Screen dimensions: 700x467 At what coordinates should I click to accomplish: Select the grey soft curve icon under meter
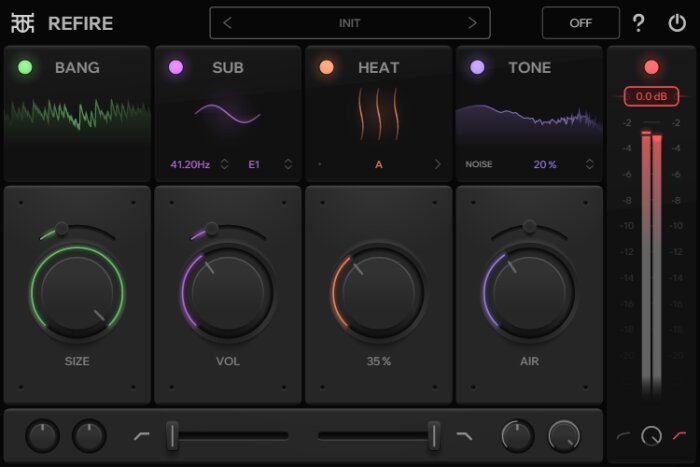point(623,435)
